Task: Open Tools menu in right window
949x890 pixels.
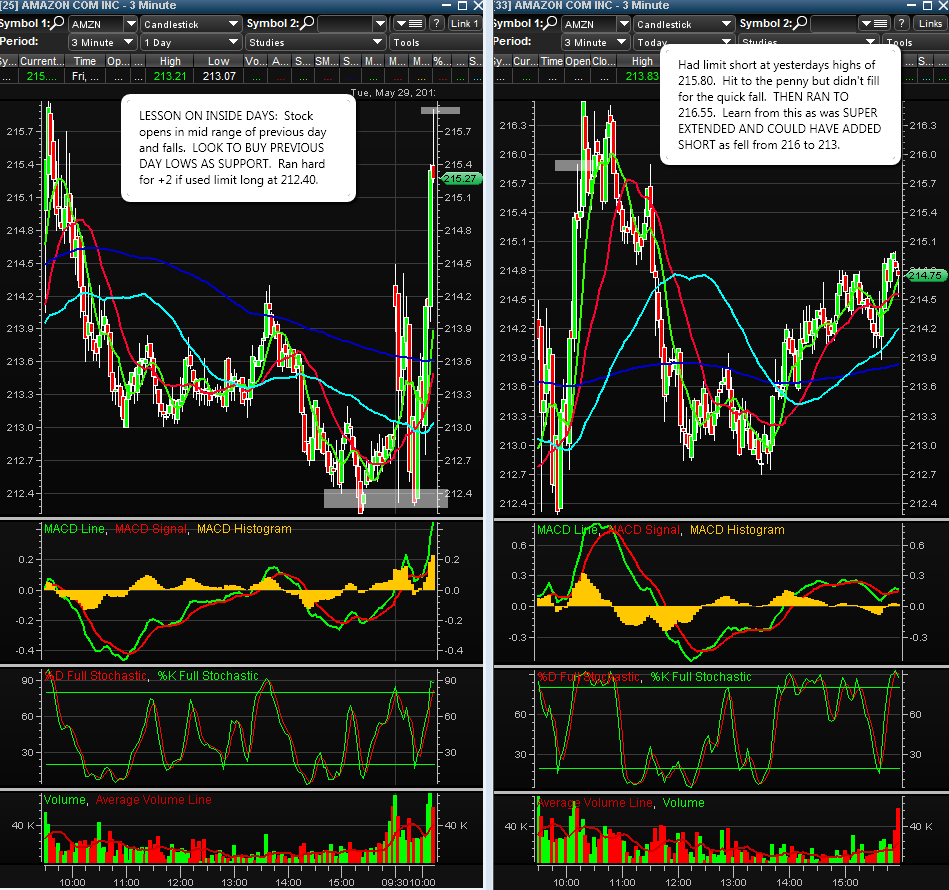Action: (x=915, y=42)
